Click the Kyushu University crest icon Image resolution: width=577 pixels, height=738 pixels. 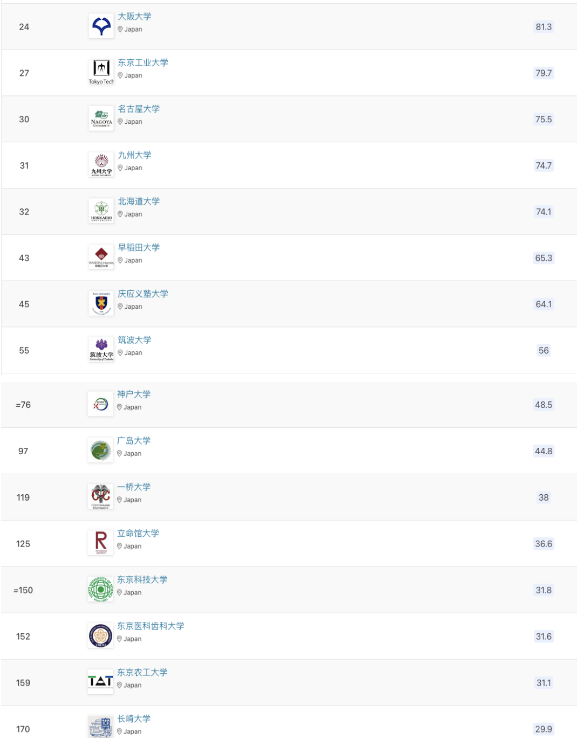tap(101, 165)
